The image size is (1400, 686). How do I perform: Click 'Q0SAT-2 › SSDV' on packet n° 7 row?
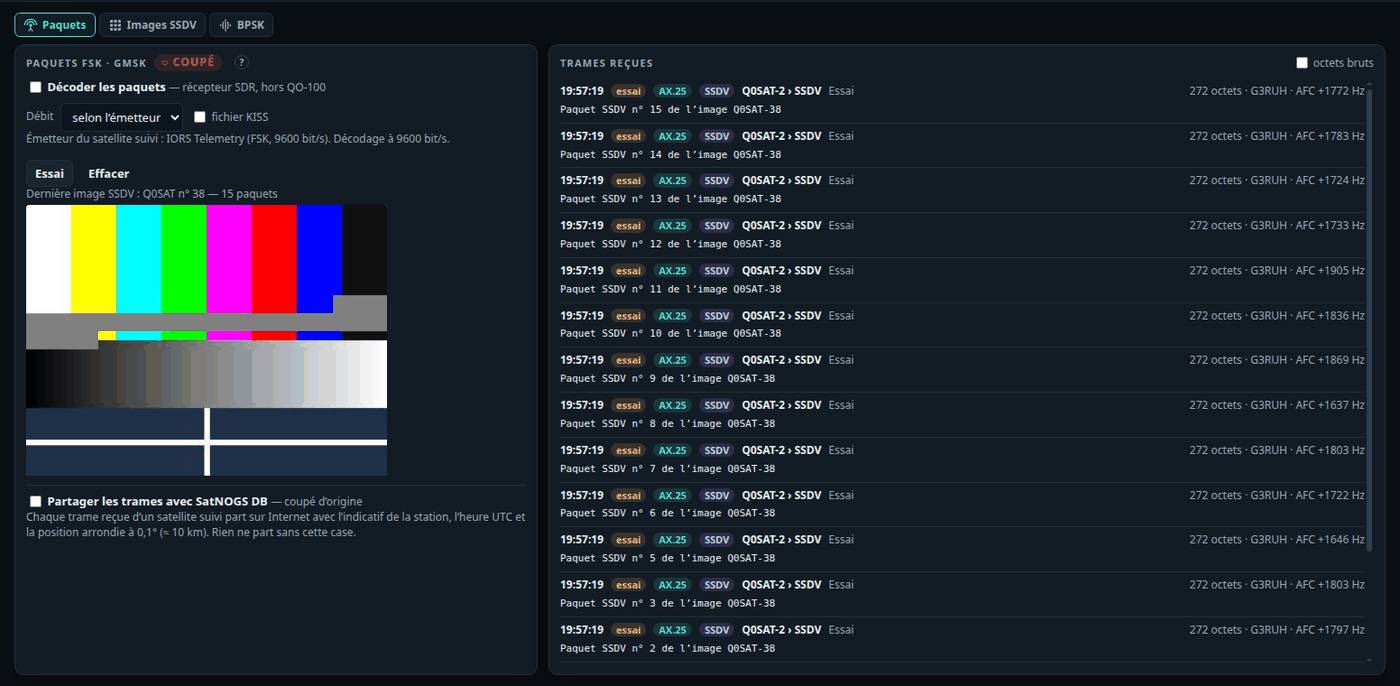coord(781,450)
